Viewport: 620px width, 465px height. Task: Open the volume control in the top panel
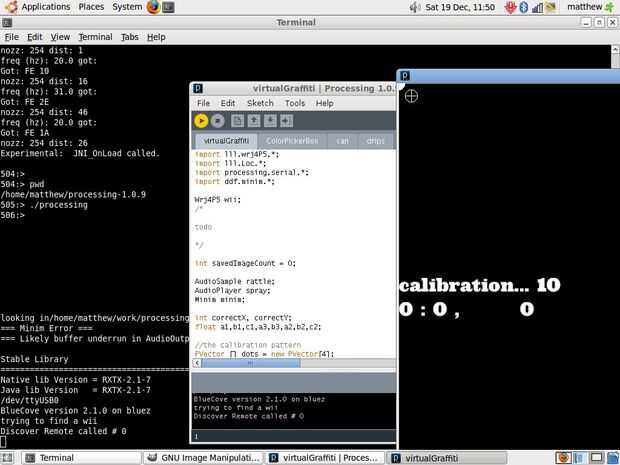pyautogui.click(x=414, y=7)
